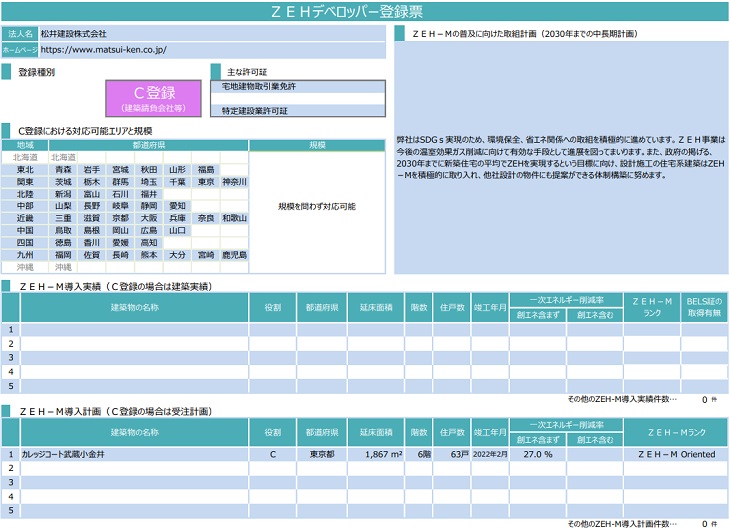
Task: Select energy reduction value 27.0 %
Action: coord(538,454)
